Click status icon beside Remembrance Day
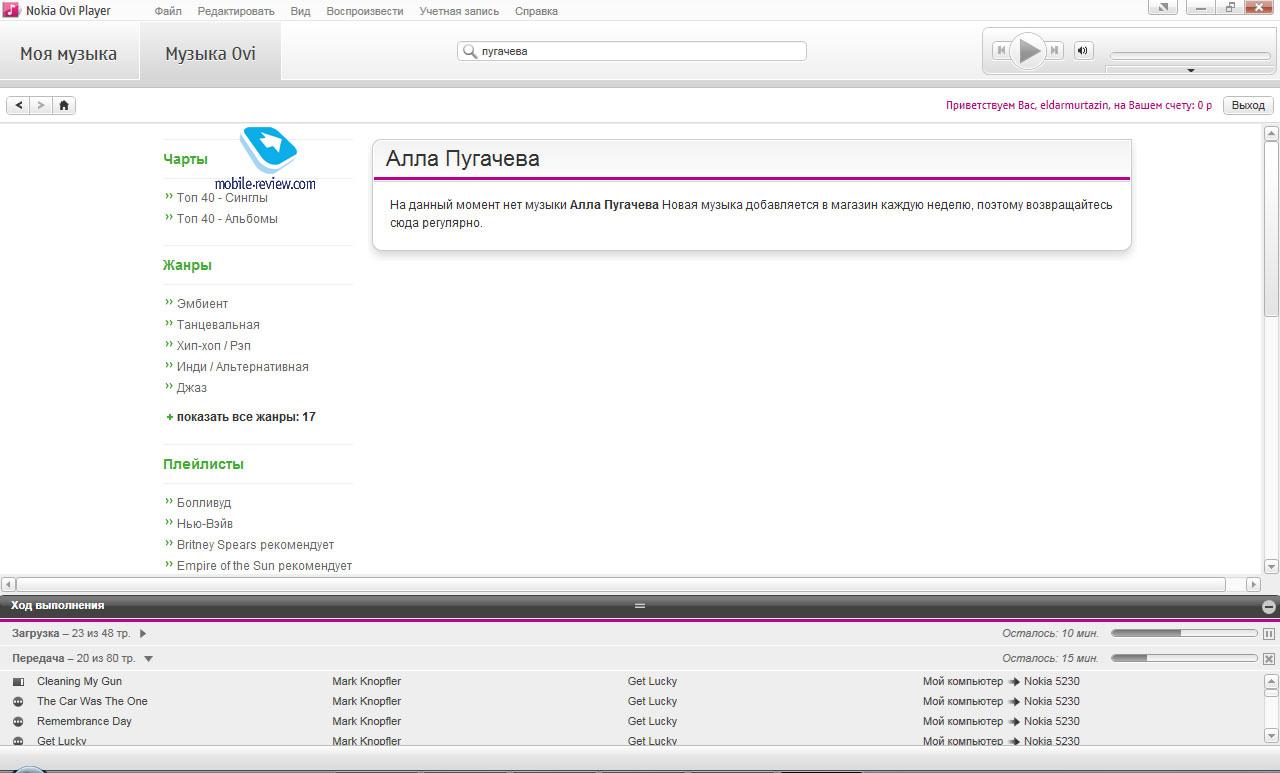1280x773 pixels. [x=18, y=721]
